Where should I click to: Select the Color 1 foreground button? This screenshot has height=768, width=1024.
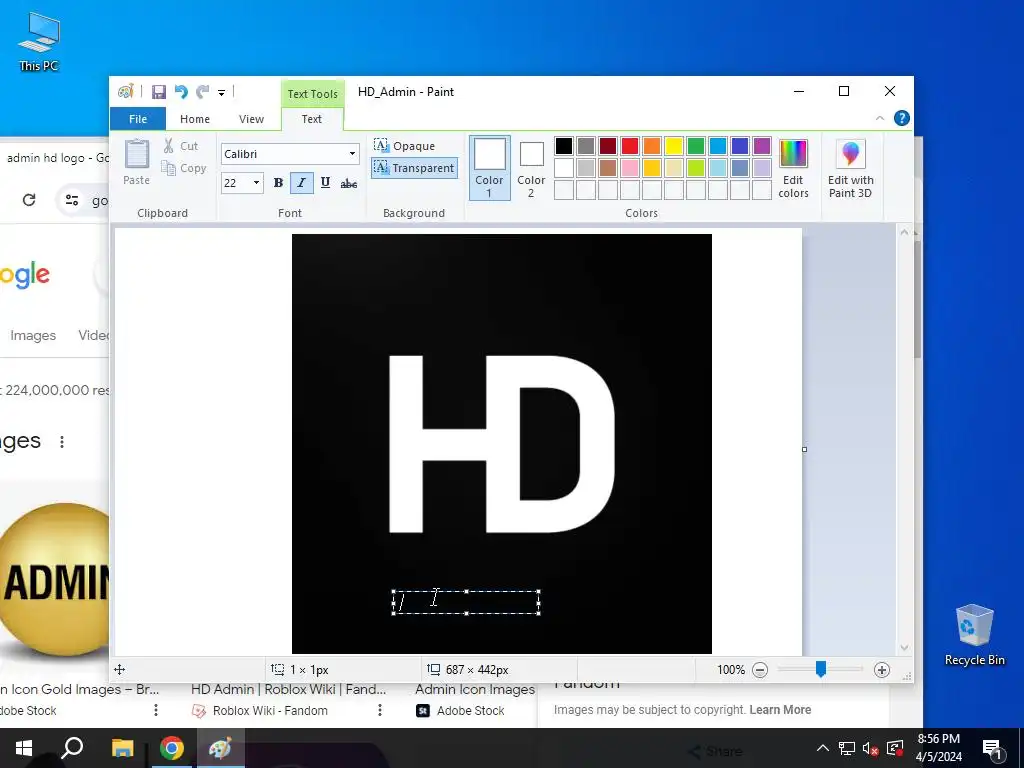tap(489, 168)
